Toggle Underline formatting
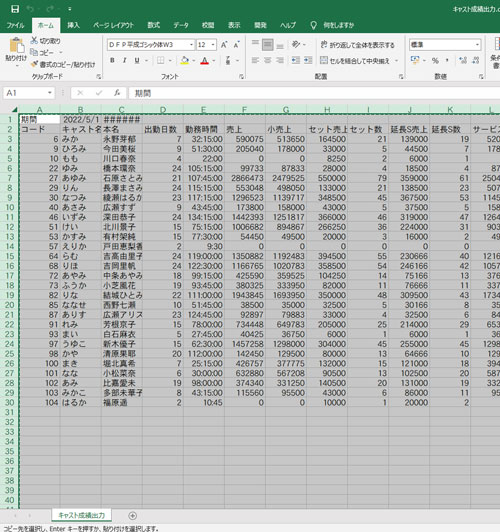The height and width of the screenshot is (532, 500). tap(137, 60)
